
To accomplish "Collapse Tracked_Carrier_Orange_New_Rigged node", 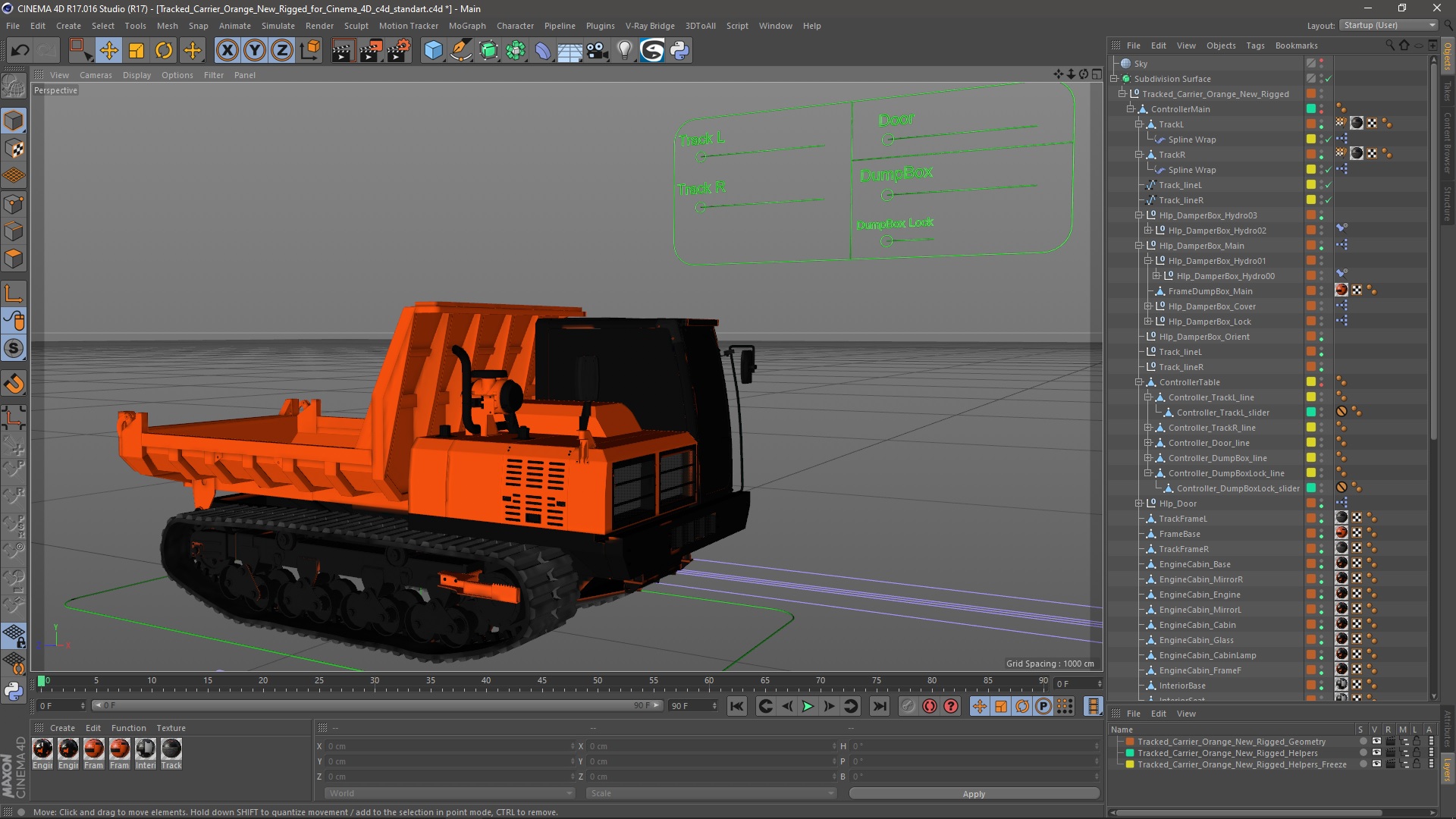I will pyautogui.click(x=1122, y=94).
